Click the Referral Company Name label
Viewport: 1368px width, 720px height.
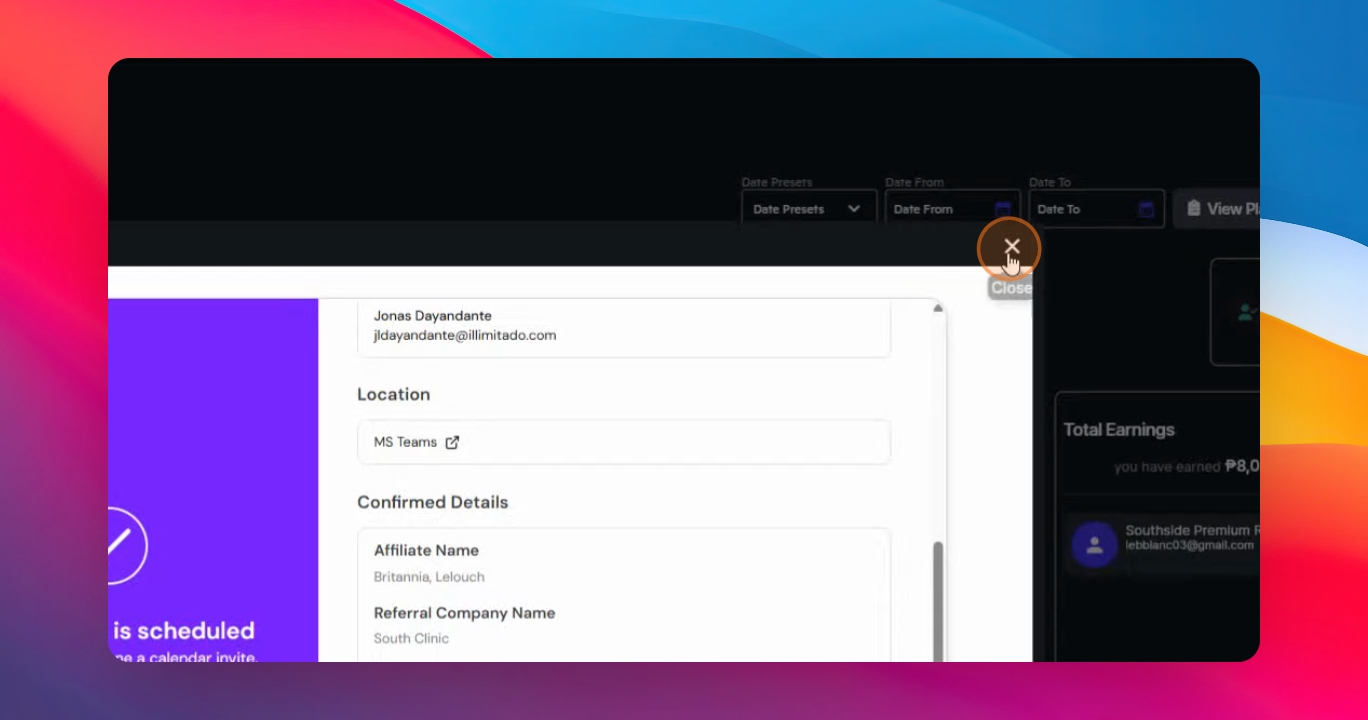(x=464, y=613)
